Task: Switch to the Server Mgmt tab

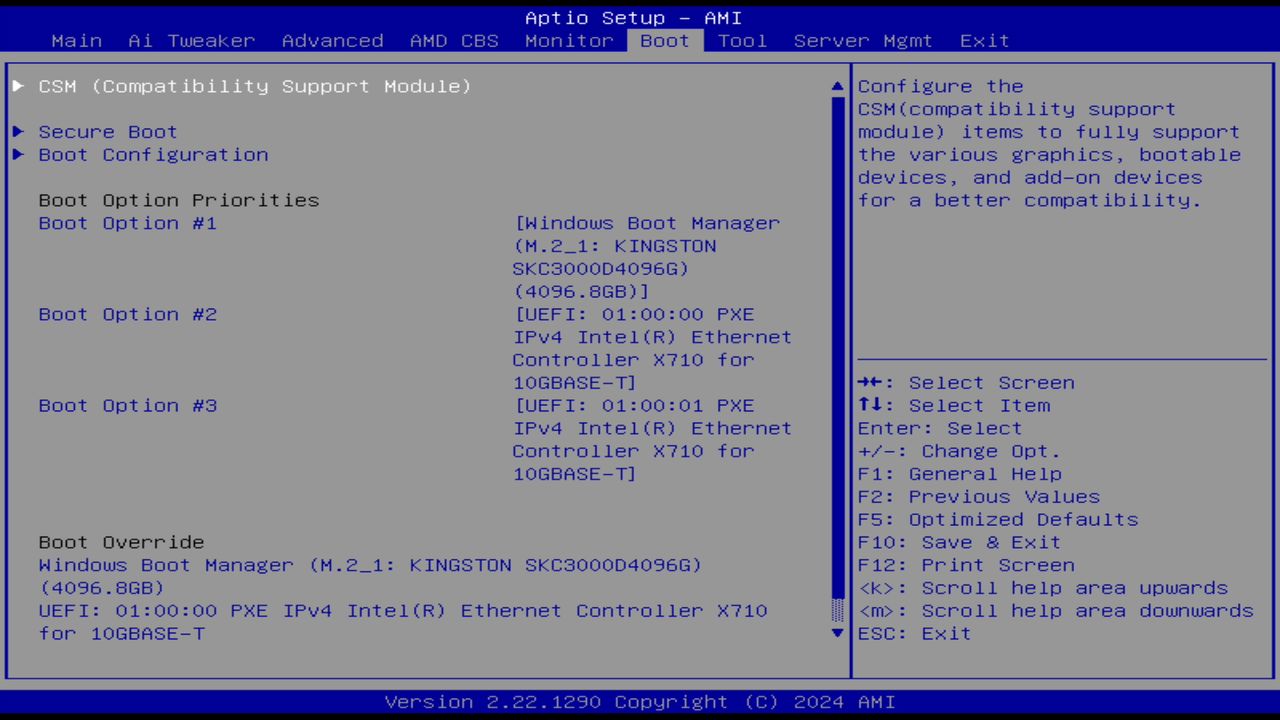Action: 863,41
